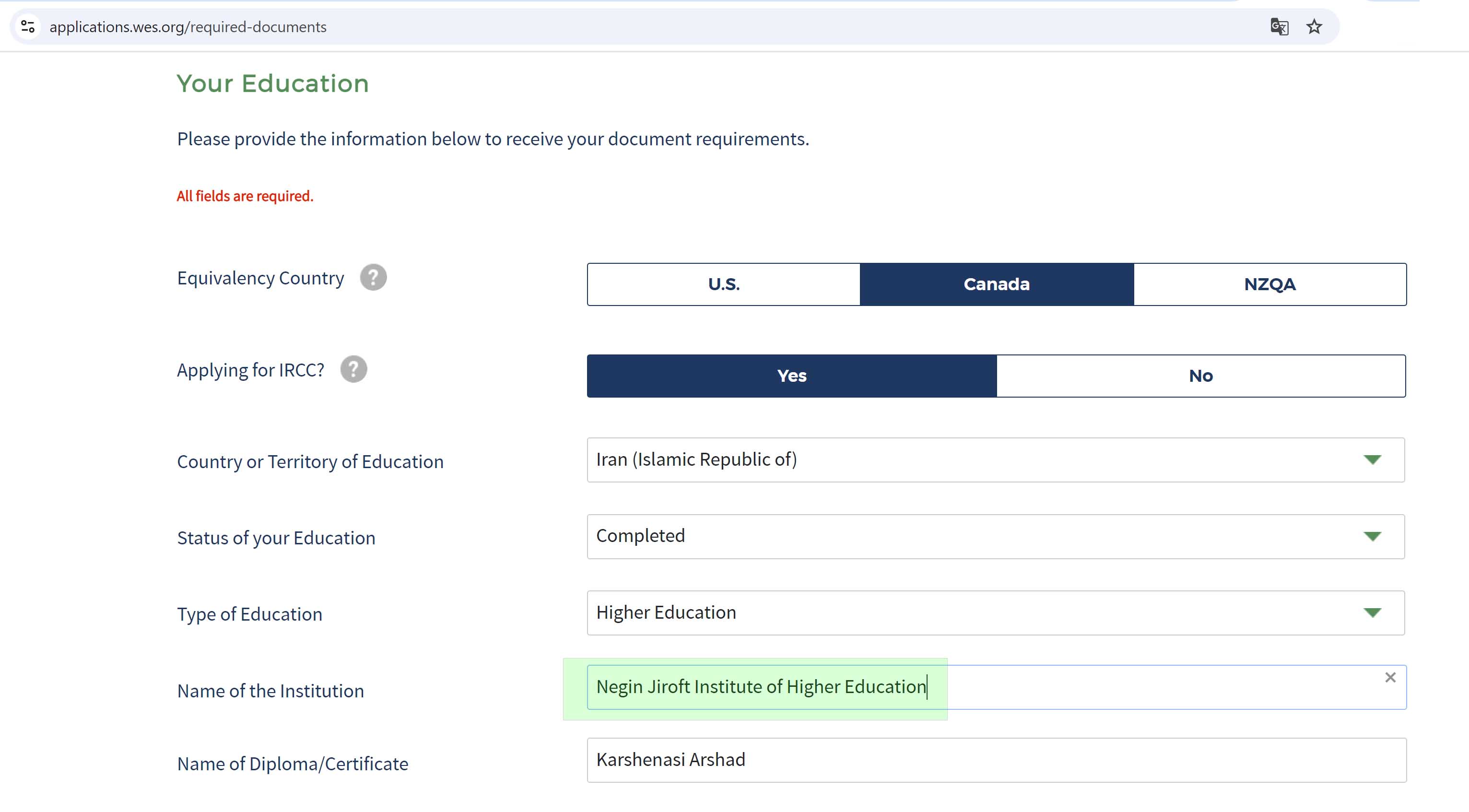Click the Google Translate icon in address bar
The width and height of the screenshot is (1469, 812).
click(x=1279, y=27)
